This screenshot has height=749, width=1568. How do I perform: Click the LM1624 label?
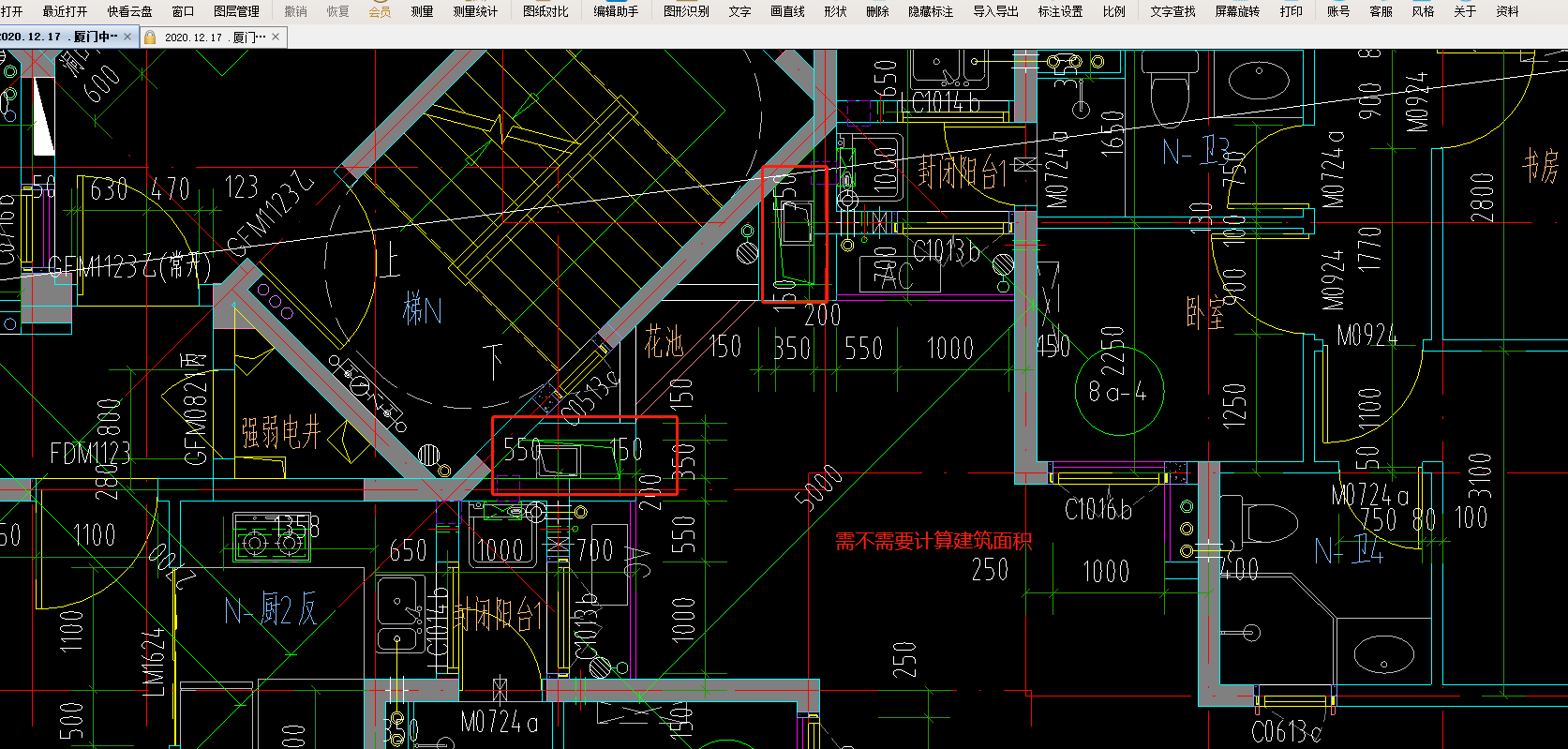(x=155, y=661)
